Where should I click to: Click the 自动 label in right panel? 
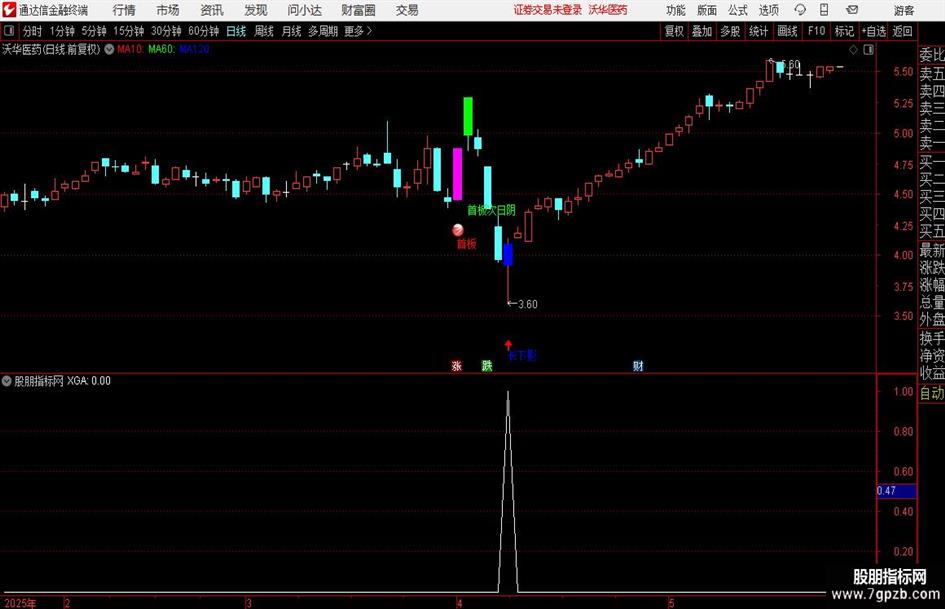[932, 393]
